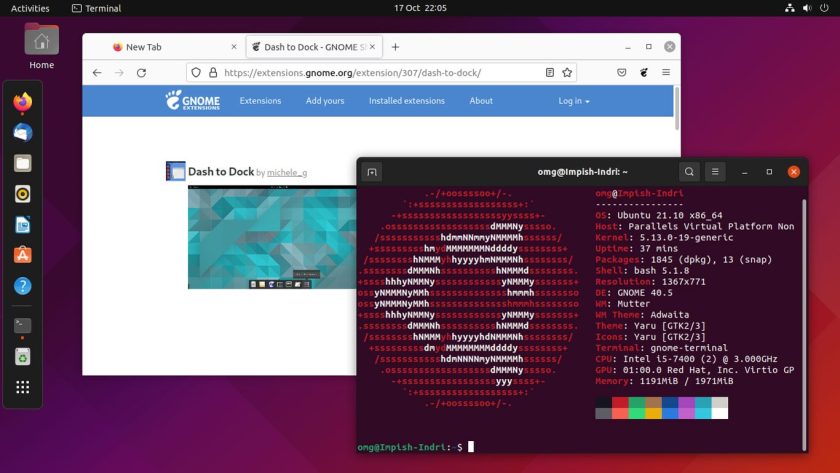Open the clock and calendar in top bar
The image size is (840, 473).
[x=420, y=8]
